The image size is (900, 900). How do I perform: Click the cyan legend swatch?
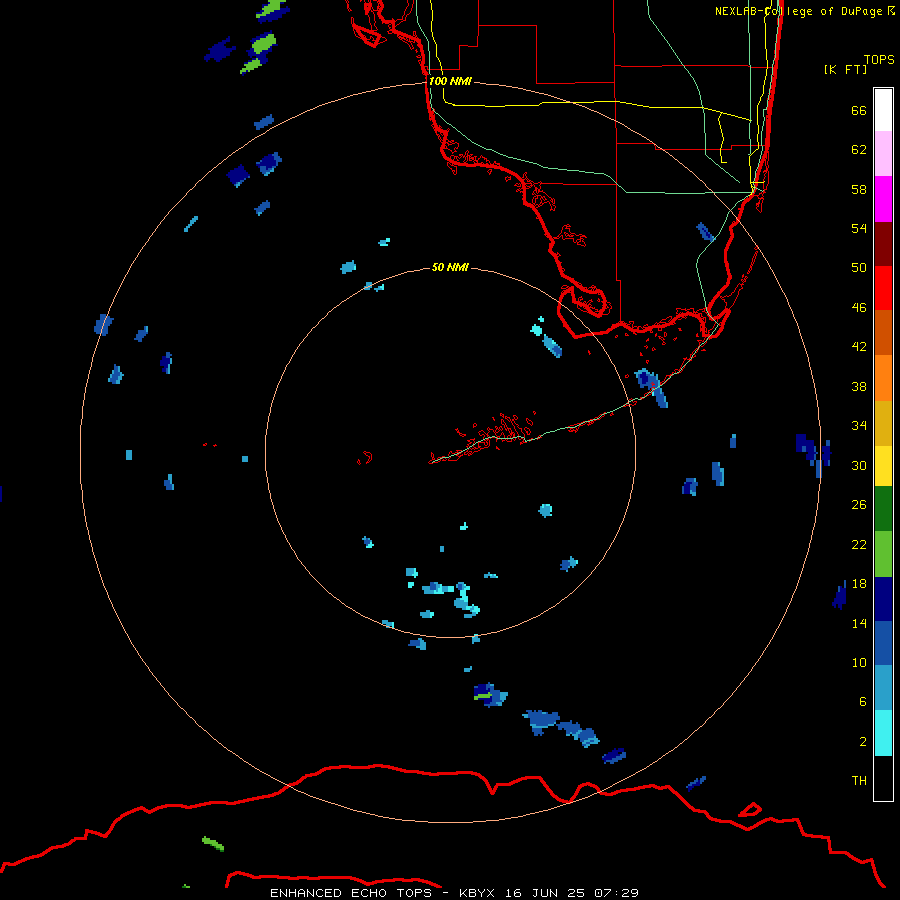[x=883, y=733]
